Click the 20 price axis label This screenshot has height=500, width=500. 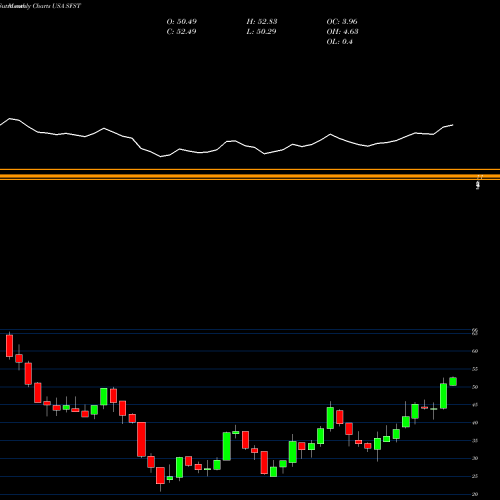[475, 494]
